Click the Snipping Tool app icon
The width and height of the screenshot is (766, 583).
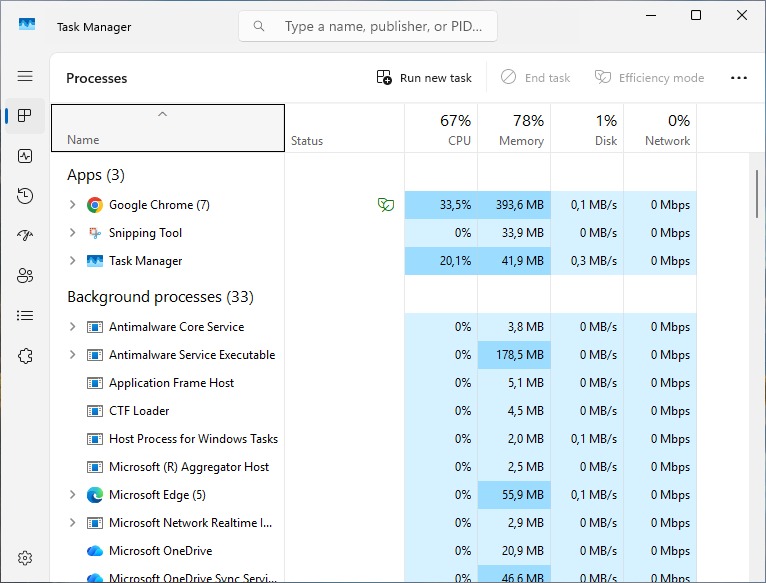click(x=95, y=233)
